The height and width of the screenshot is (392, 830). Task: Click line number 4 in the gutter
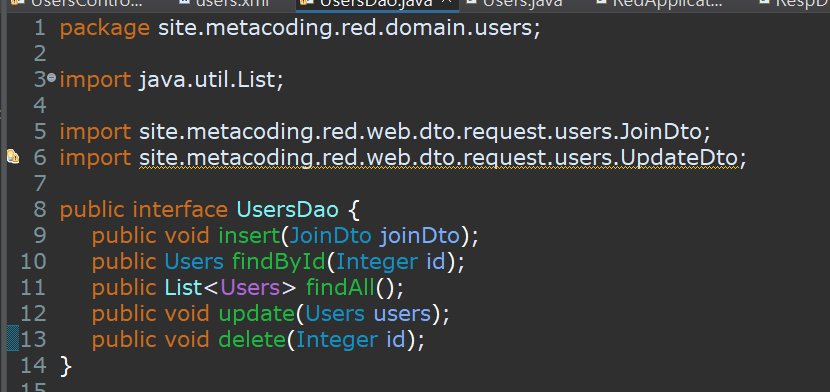pyautogui.click(x=40, y=106)
